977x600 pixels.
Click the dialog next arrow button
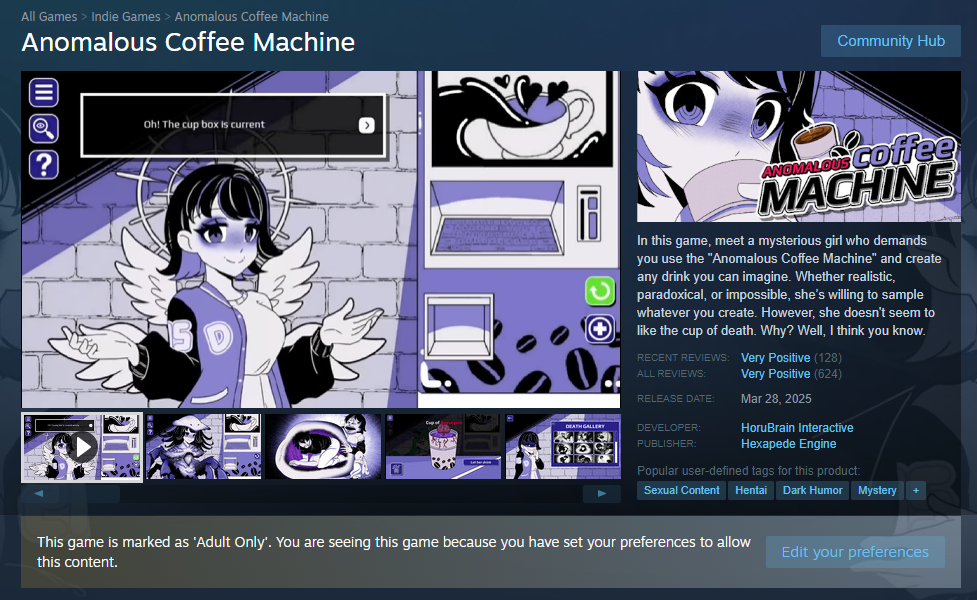(366, 125)
